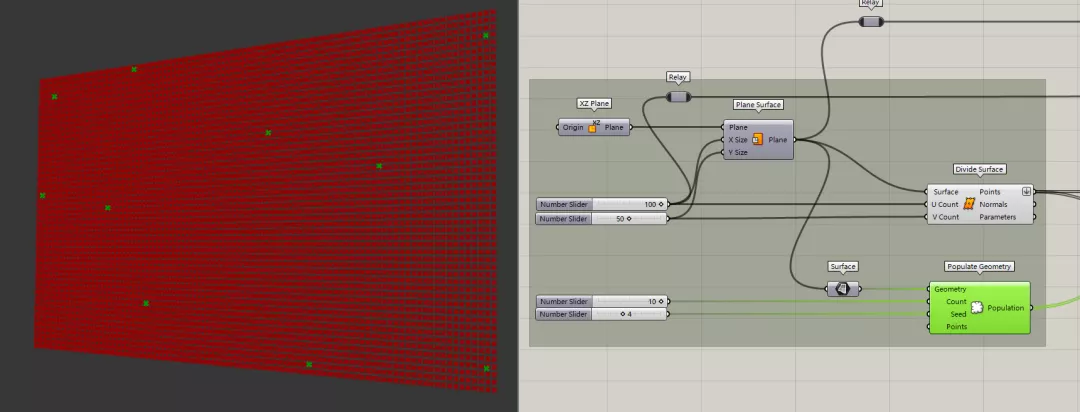This screenshot has width=1080, height=412.
Task: Click the Geometry input of Populate Geometry
Action: point(951,289)
